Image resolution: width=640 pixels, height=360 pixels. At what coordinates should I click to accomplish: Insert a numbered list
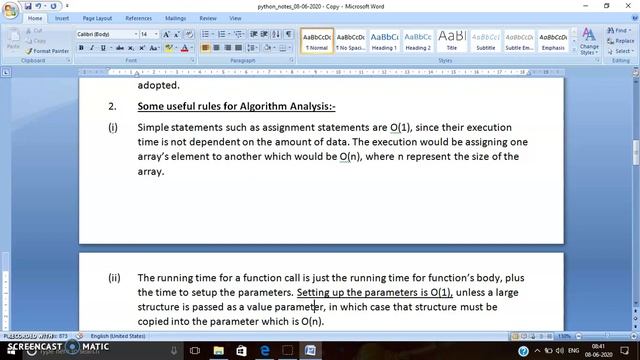point(222,34)
